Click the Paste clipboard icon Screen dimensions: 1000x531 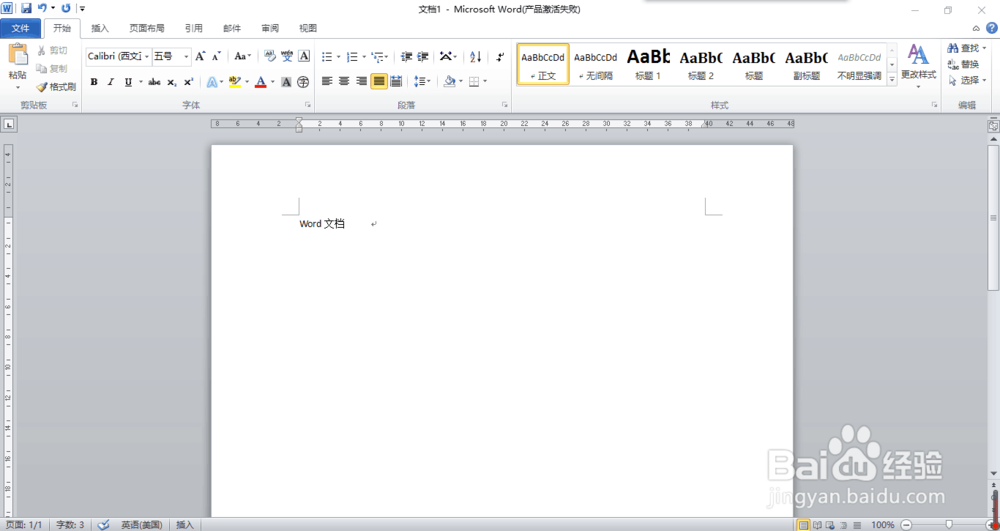(18, 55)
